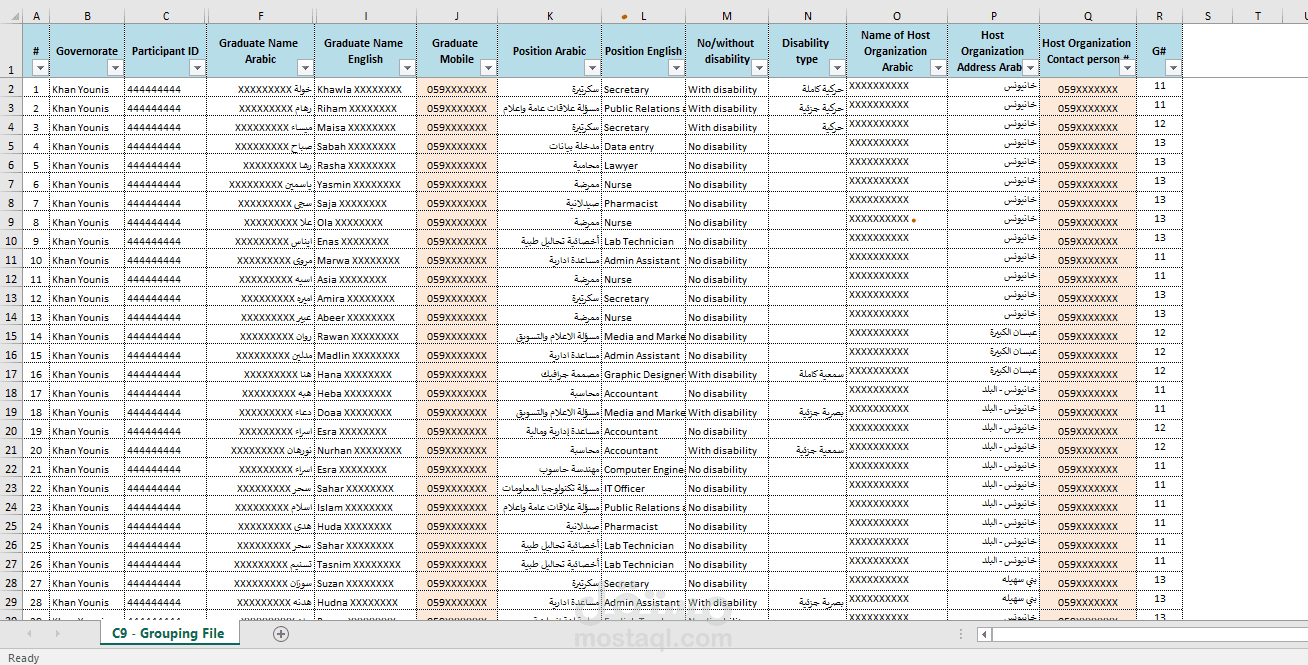Click the Ready status bar indicator
1308x665 pixels.
pyautogui.click(x=23, y=658)
